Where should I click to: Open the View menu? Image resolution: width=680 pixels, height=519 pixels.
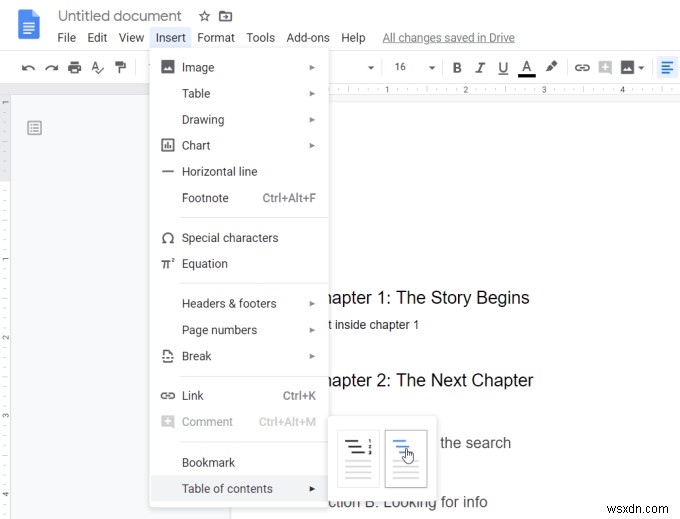(x=131, y=38)
